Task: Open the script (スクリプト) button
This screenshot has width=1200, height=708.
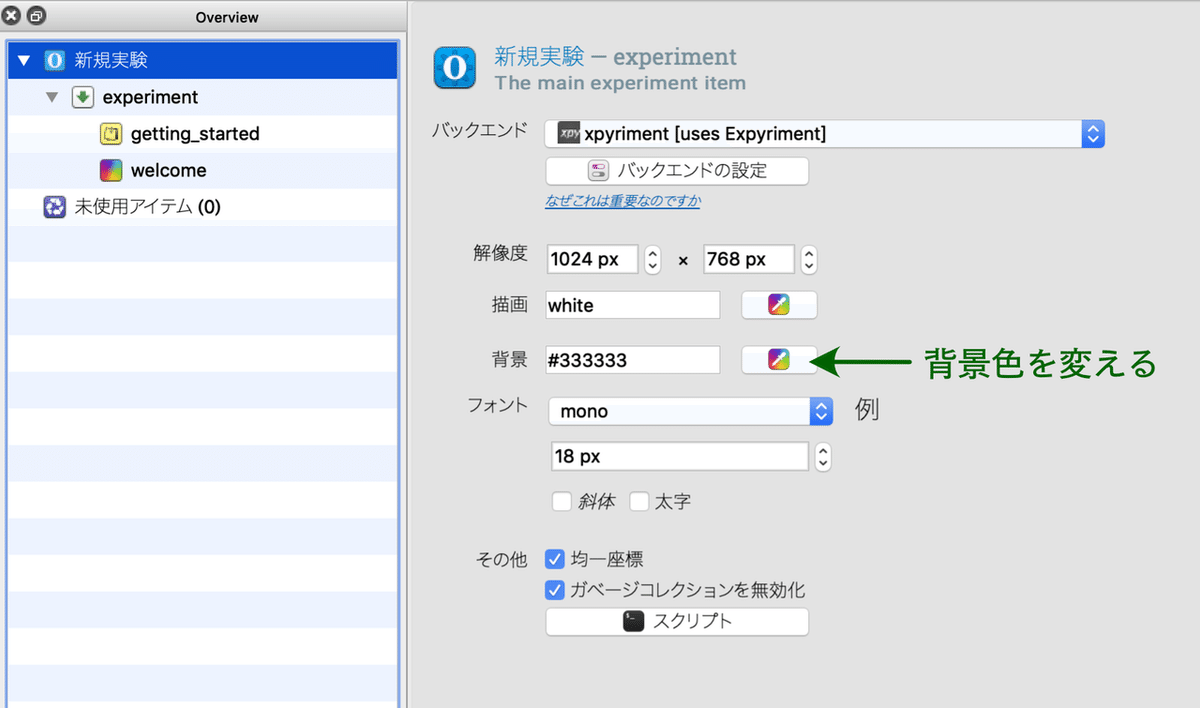Action: [x=677, y=621]
